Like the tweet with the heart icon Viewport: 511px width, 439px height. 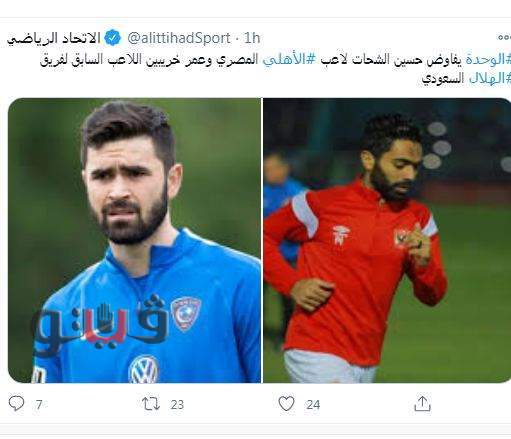coord(286,404)
